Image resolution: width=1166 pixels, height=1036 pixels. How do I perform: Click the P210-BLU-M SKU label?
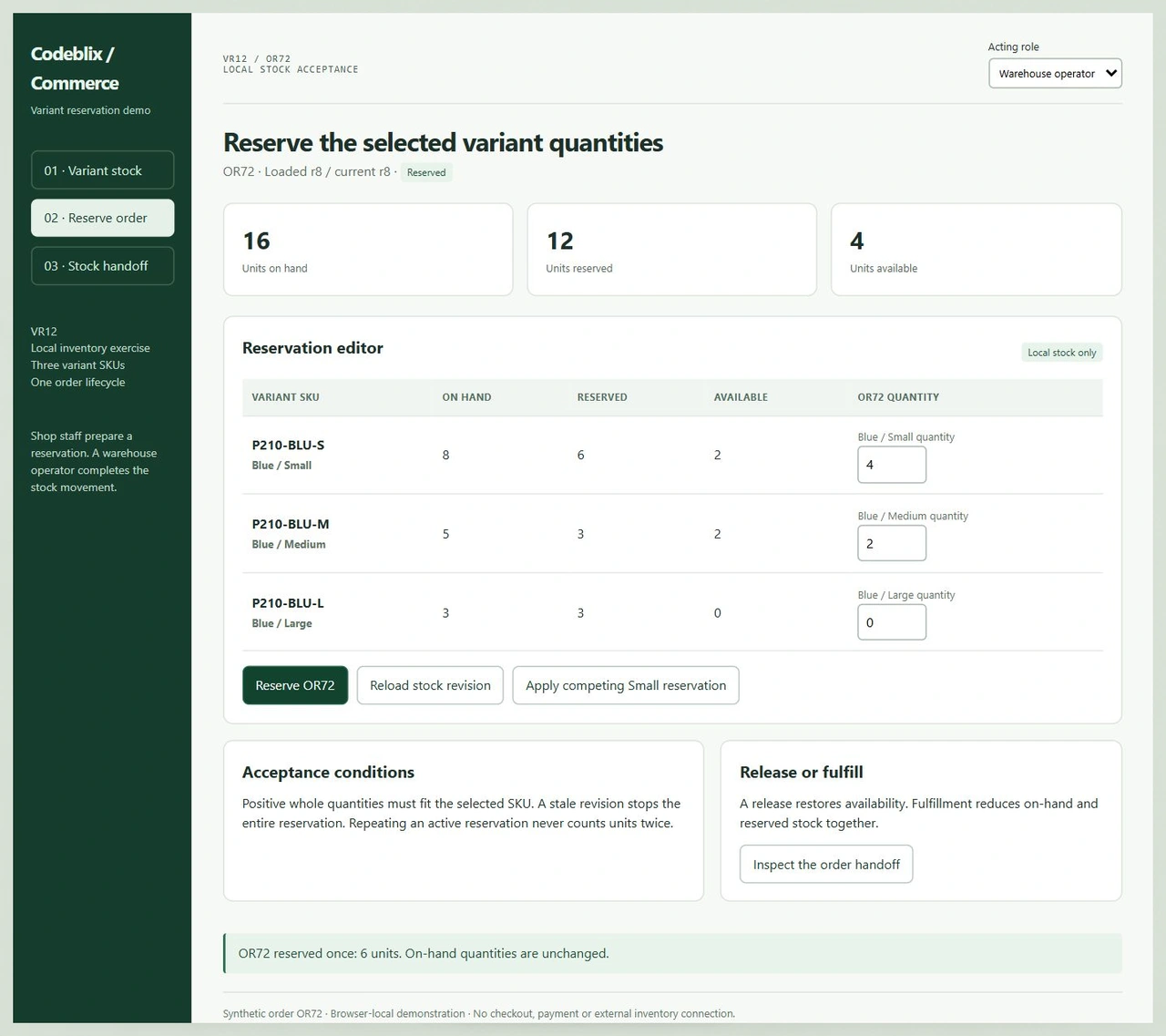291,524
